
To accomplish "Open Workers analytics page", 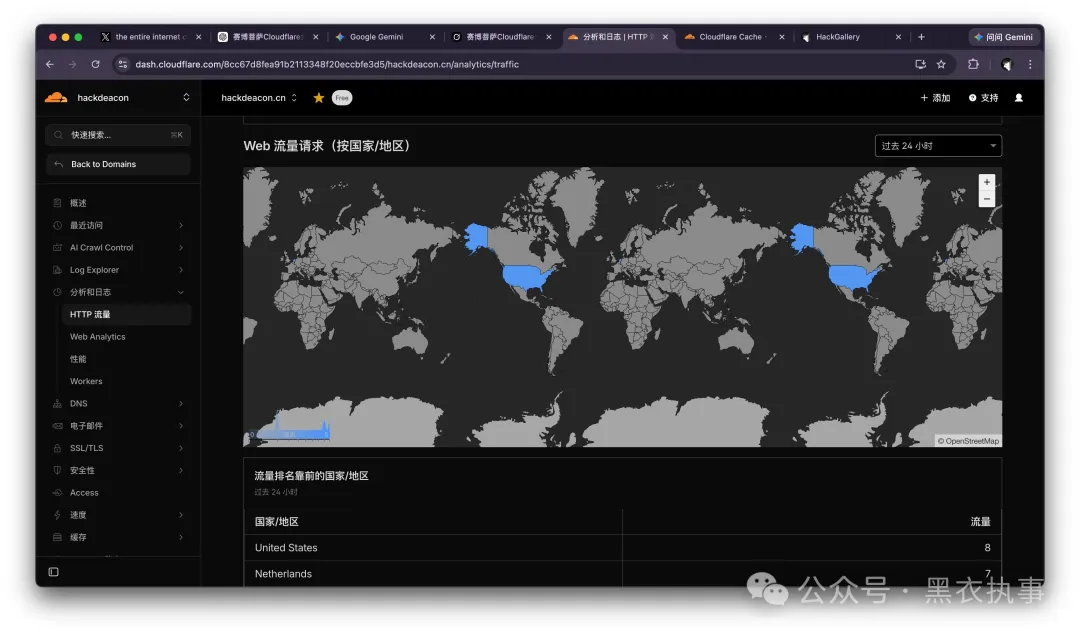I will click(86, 381).
